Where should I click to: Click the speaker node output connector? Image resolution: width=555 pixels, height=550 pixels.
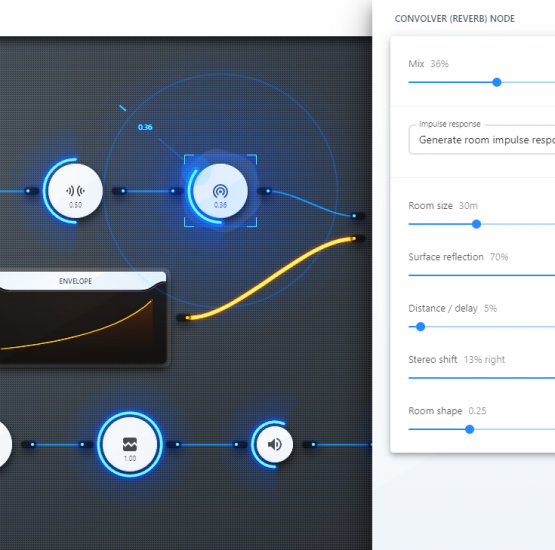pyautogui.click(x=313, y=444)
